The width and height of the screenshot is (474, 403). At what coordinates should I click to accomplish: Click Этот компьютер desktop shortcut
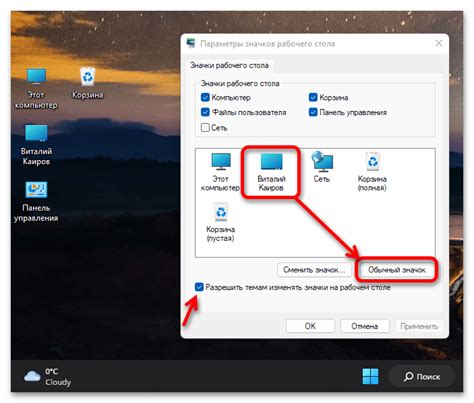36,89
